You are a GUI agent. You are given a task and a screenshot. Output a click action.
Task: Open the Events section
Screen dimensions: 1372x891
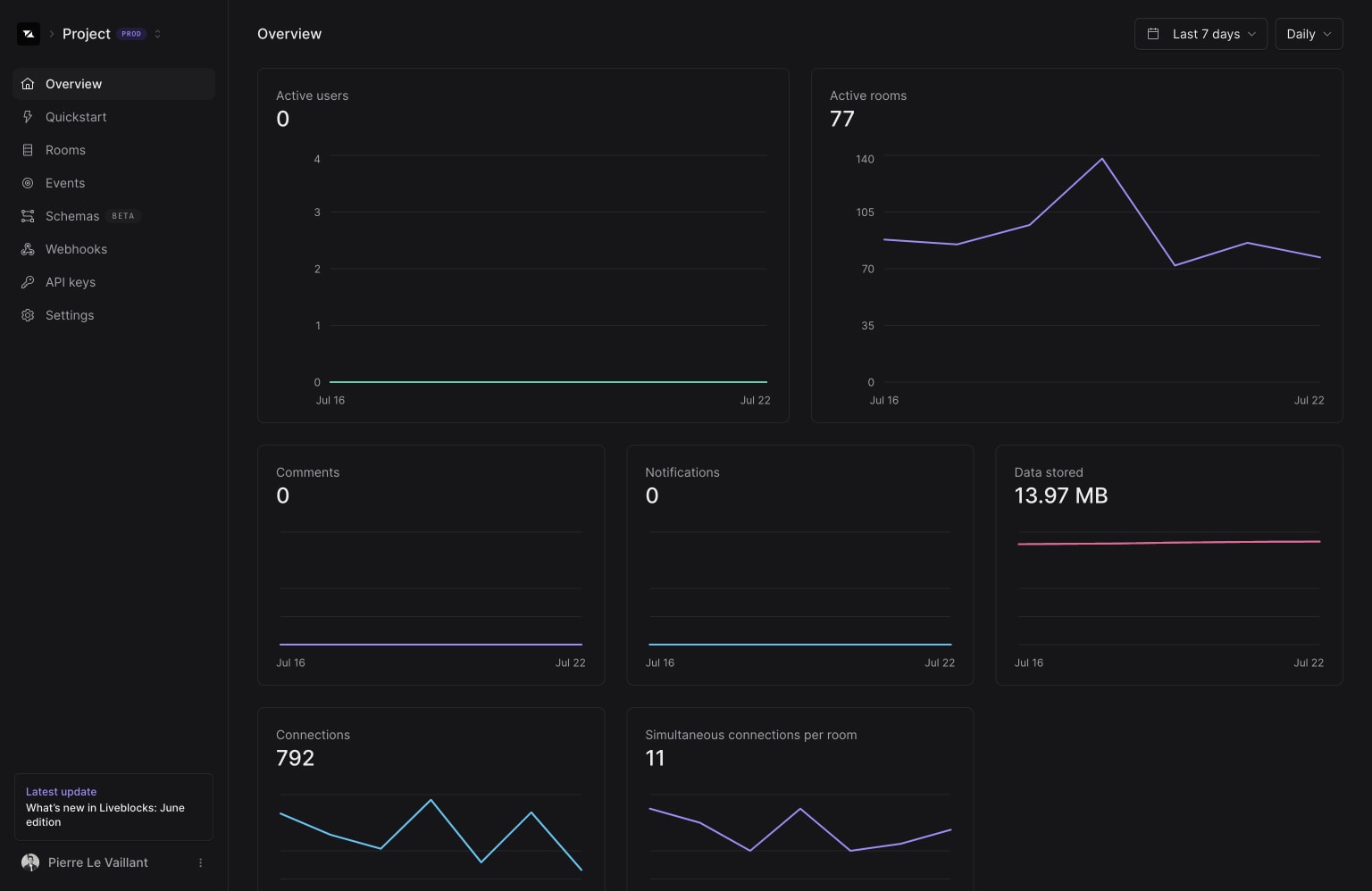click(114, 183)
